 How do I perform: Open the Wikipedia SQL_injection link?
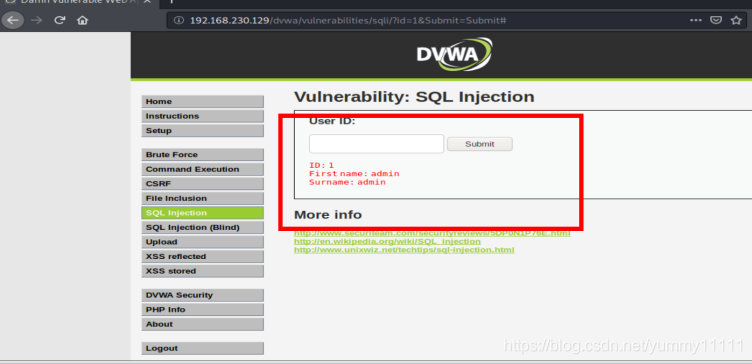(x=387, y=242)
